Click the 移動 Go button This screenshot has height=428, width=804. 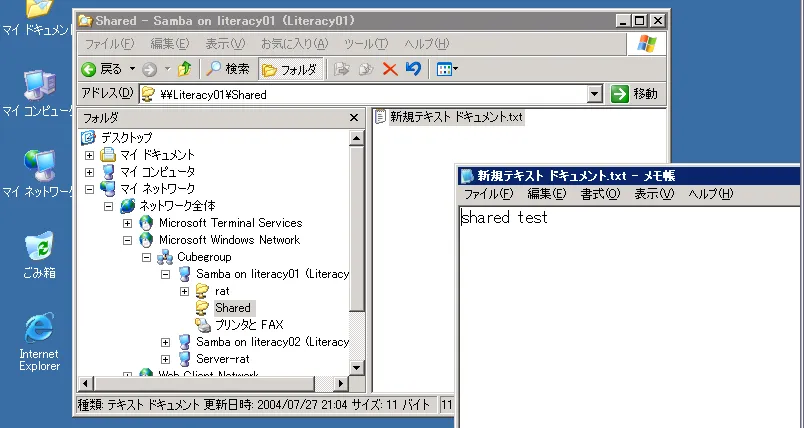(634, 94)
